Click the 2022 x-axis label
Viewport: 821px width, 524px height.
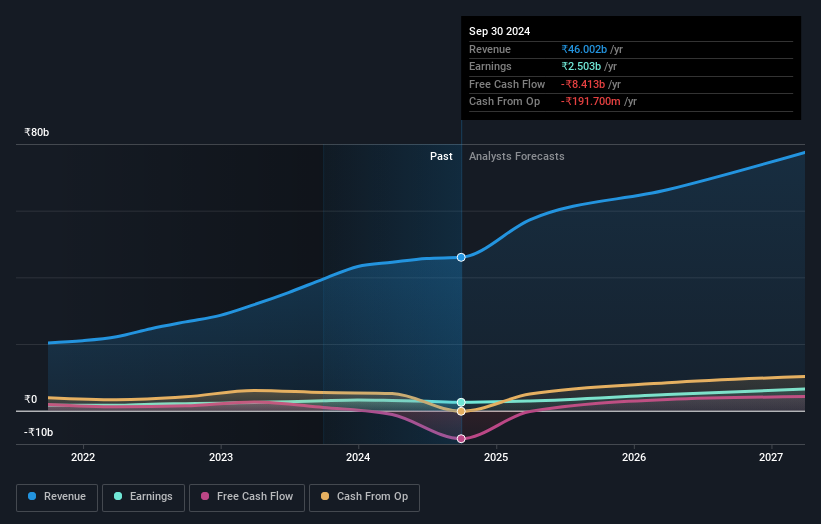pyautogui.click(x=83, y=457)
